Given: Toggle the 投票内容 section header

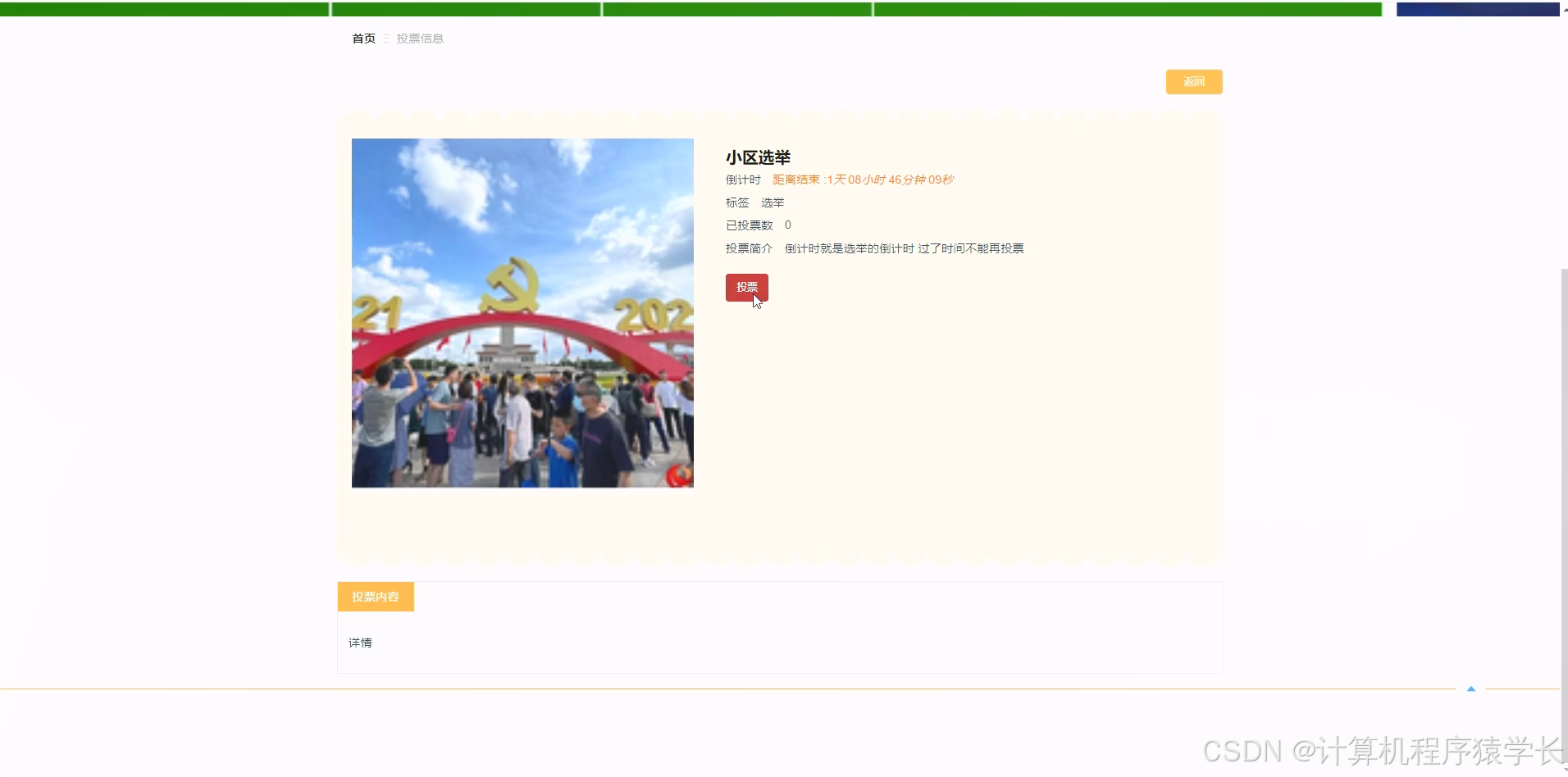Looking at the screenshot, I should (375, 596).
